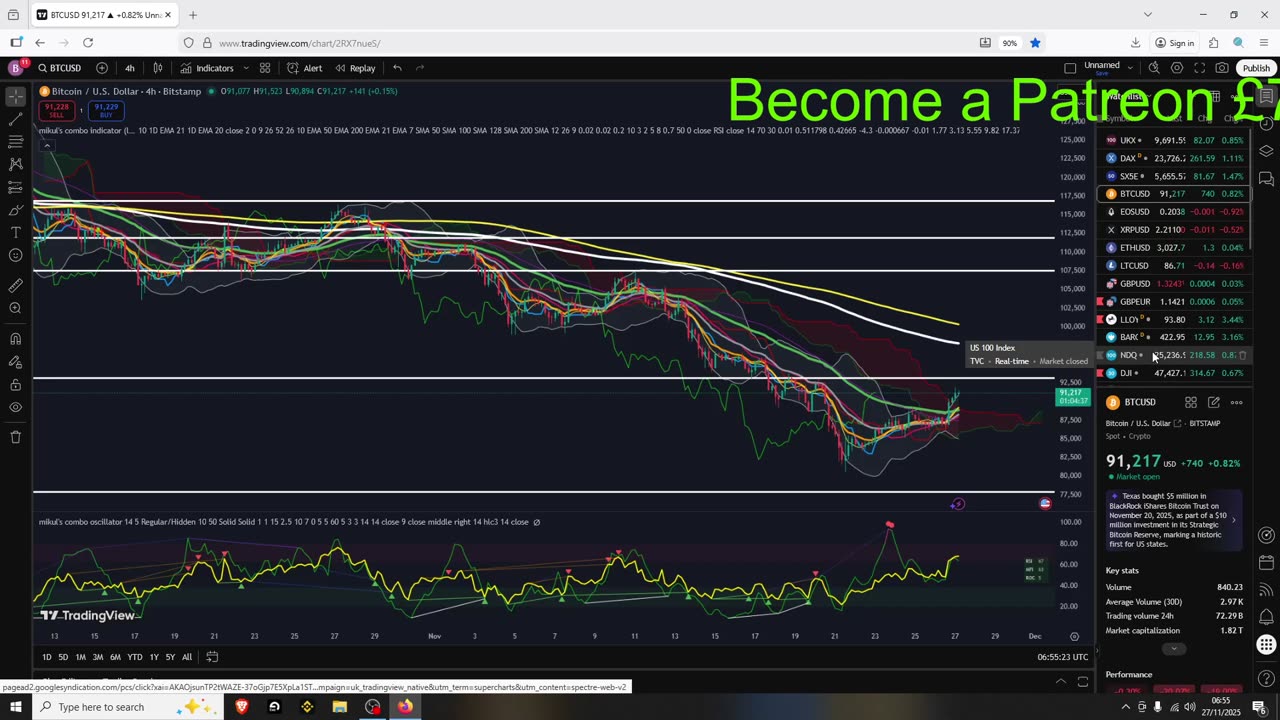Toggle magnet mode for drawings
Screen dimensions: 1280x720
click(15, 339)
